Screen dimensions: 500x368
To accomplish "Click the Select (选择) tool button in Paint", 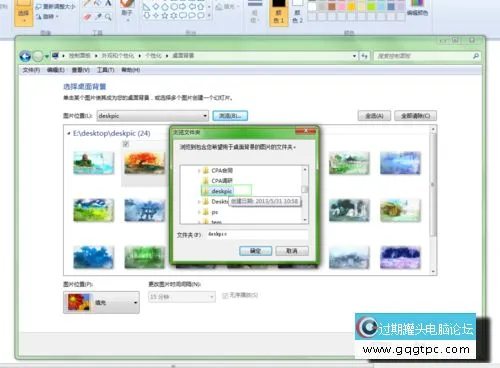I will pos(23,13).
